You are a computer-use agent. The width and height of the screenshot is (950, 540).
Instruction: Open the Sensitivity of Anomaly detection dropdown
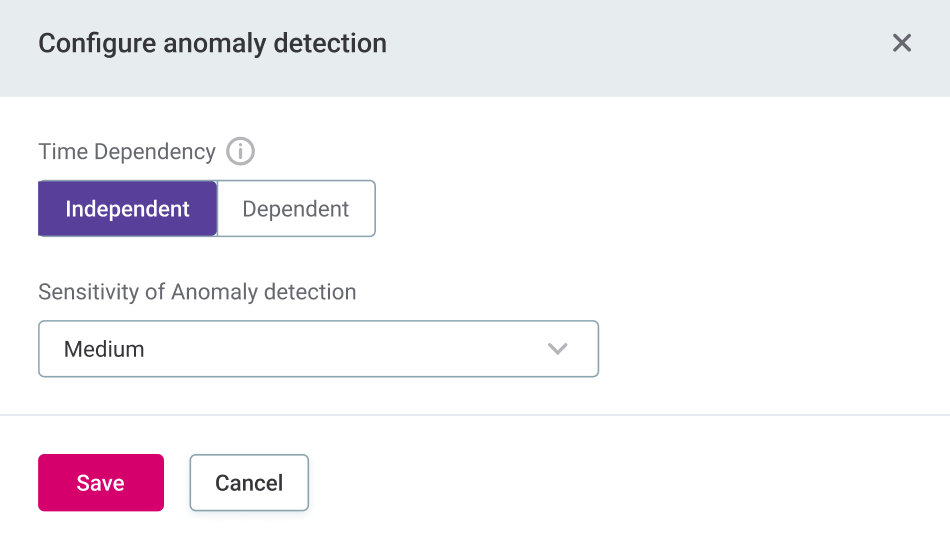[318, 349]
